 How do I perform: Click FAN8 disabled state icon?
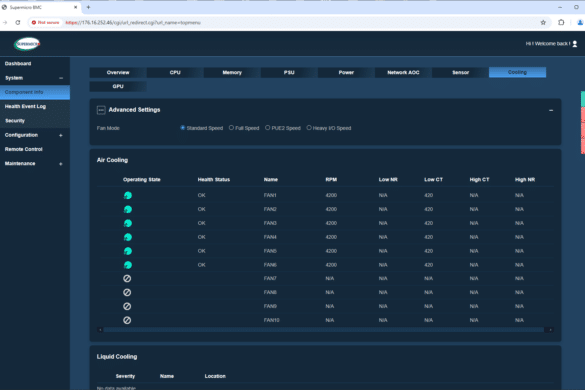pos(127,292)
